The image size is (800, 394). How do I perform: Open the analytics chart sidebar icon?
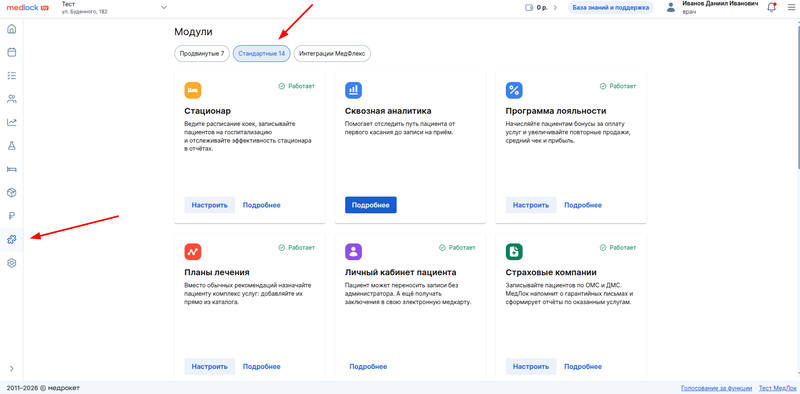[12, 122]
